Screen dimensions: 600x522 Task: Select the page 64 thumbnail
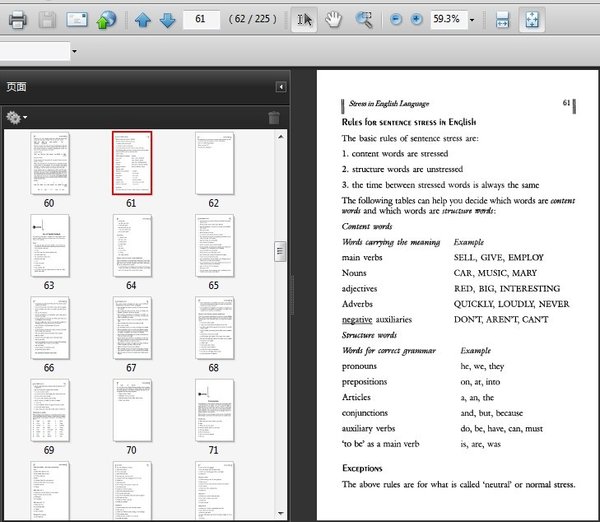coord(131,243)
